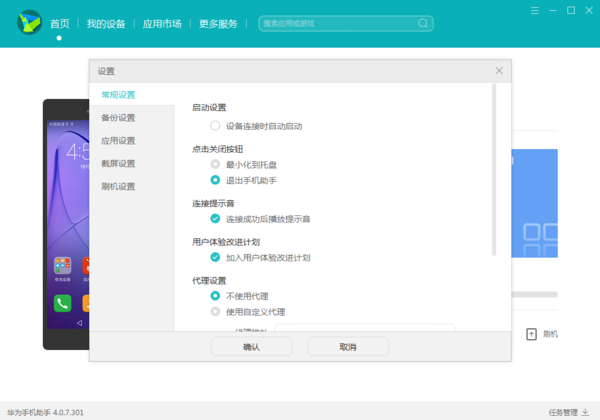Screen dimensions: 600x420
Task: Open 截屏设置 settings tab
Action: pos(118,163)
